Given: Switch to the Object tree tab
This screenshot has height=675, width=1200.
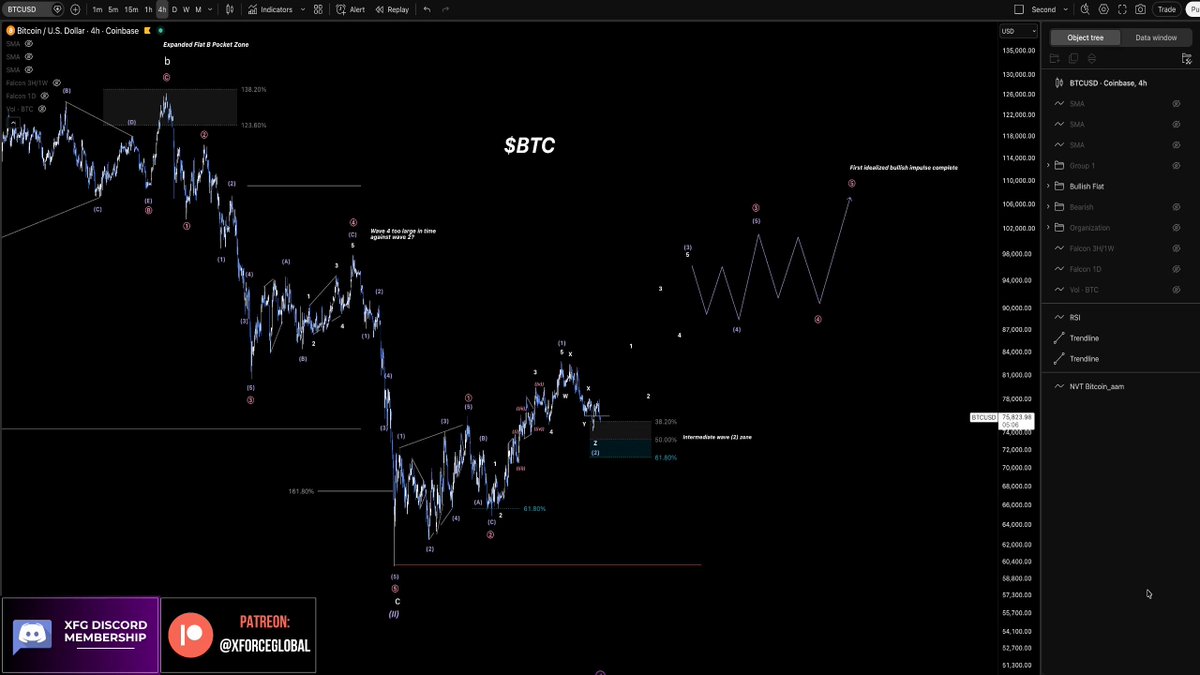Looking at the screenshot, I should (1085, 37).
